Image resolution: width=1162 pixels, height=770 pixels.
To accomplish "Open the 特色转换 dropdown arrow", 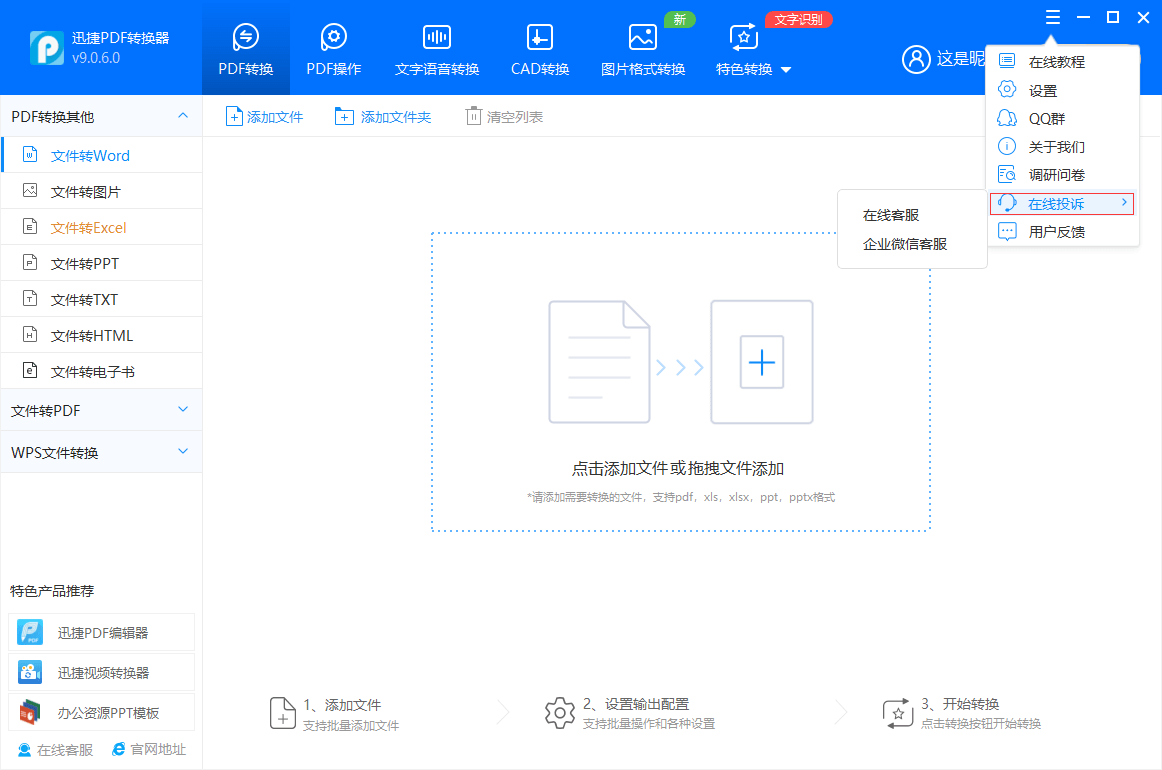I will tap(786, 70).
